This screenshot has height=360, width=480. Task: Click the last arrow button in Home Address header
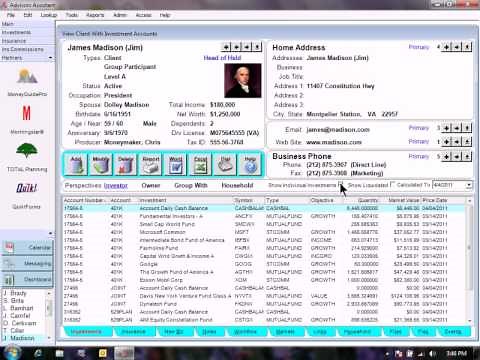click(x=467, y=47)
